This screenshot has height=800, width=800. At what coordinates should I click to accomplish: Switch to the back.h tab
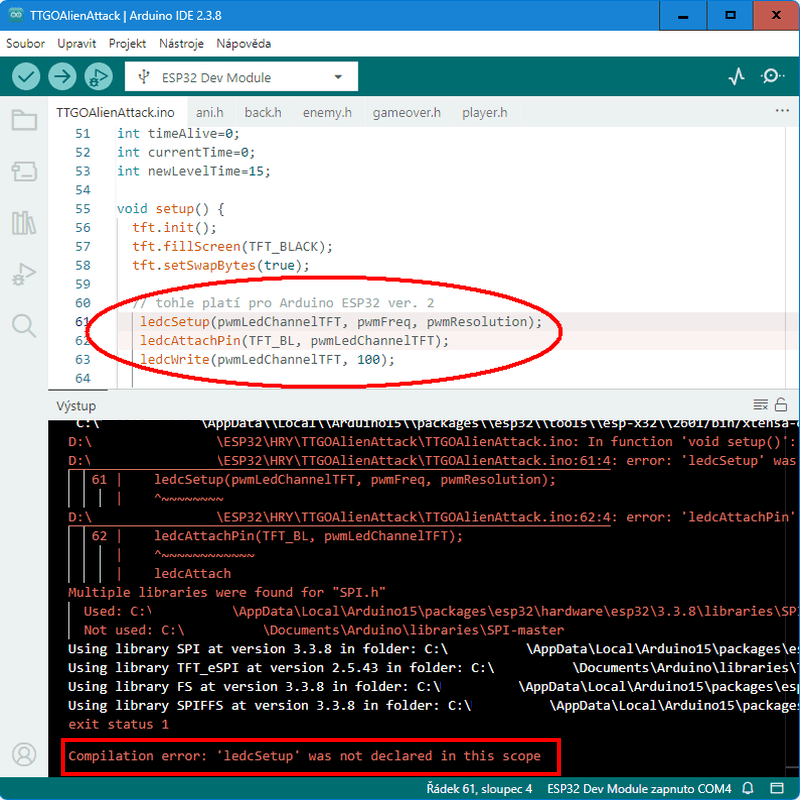[x=263, y=112]
